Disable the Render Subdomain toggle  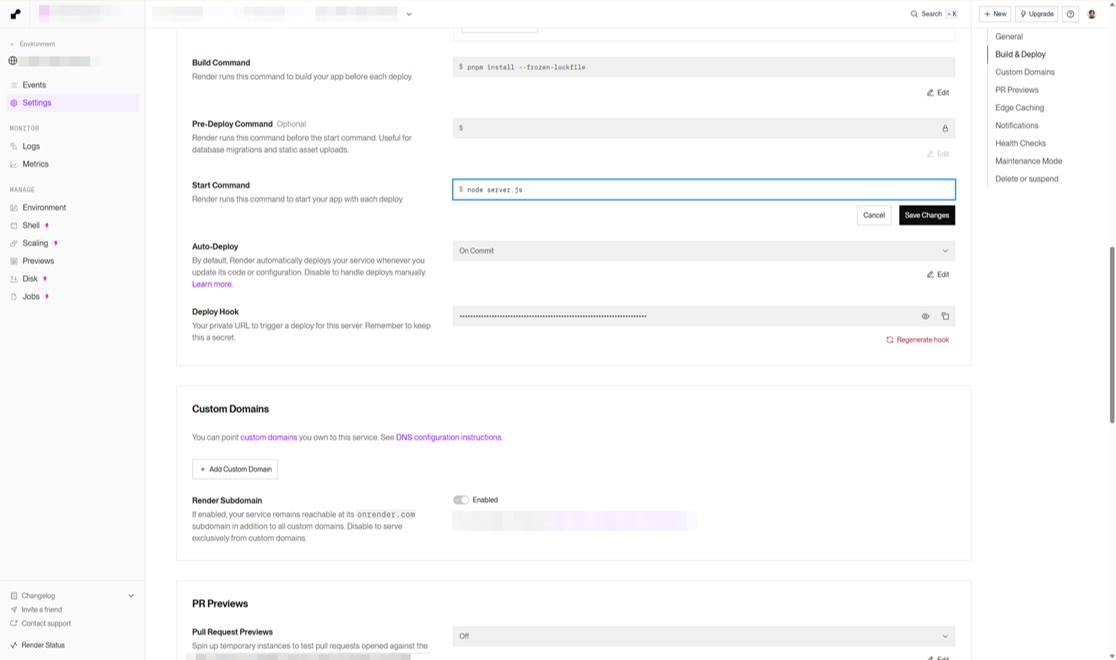pos(461,499)
